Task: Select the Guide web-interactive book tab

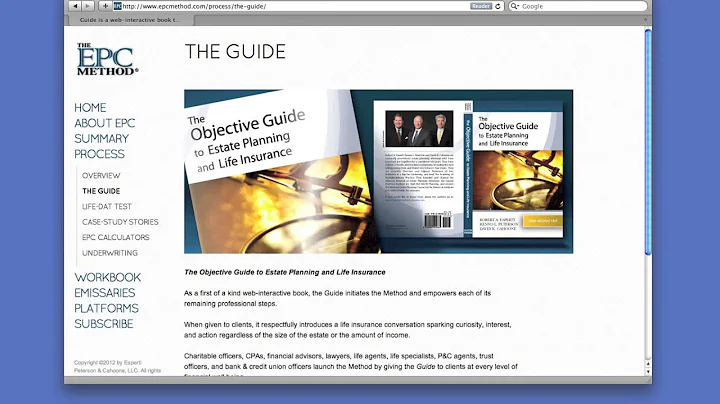Action: (x=130, y=20)
